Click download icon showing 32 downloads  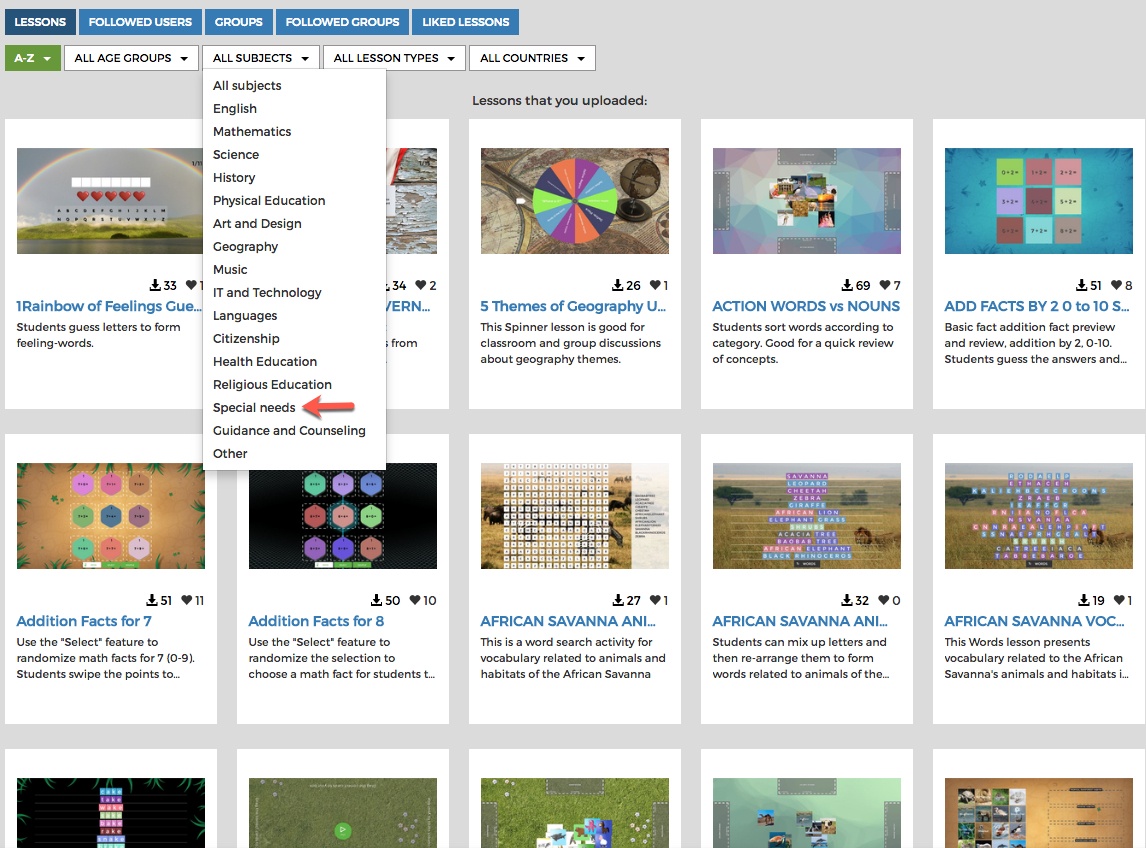pyautogui.click(x=847, y=600)
